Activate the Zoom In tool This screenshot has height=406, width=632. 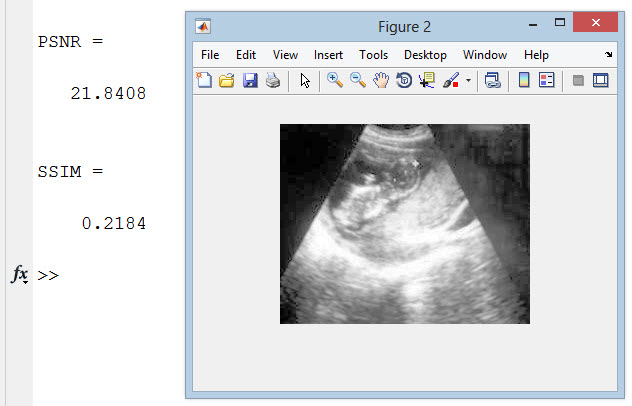click(335, 80)
